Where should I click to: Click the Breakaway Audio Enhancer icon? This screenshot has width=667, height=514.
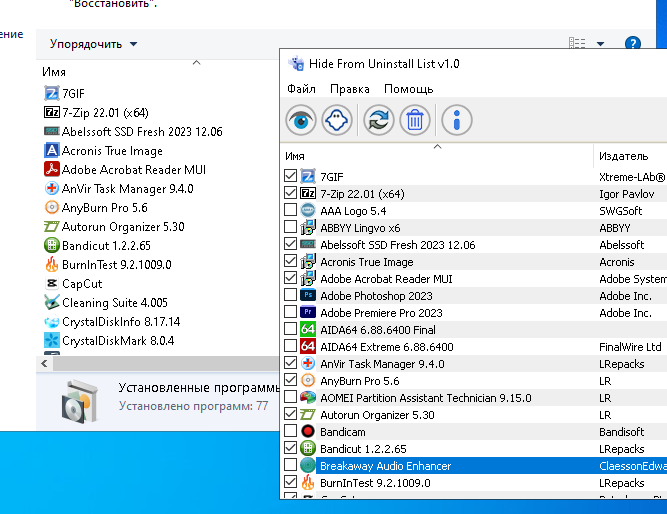point(308,465)
